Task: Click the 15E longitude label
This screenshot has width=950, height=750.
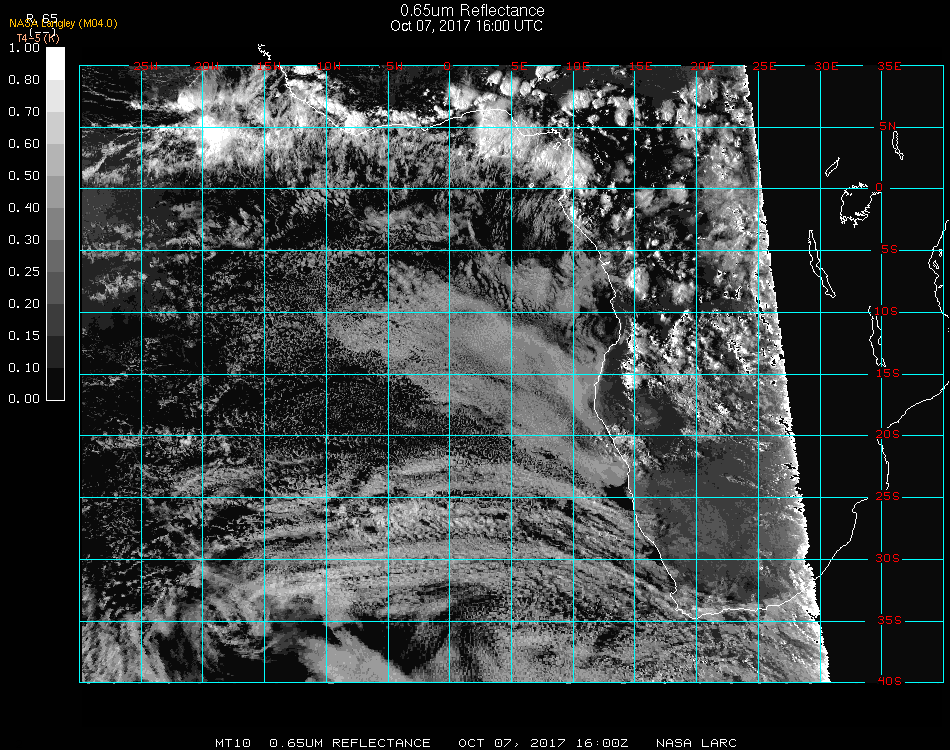Action: tap(640, 66)
